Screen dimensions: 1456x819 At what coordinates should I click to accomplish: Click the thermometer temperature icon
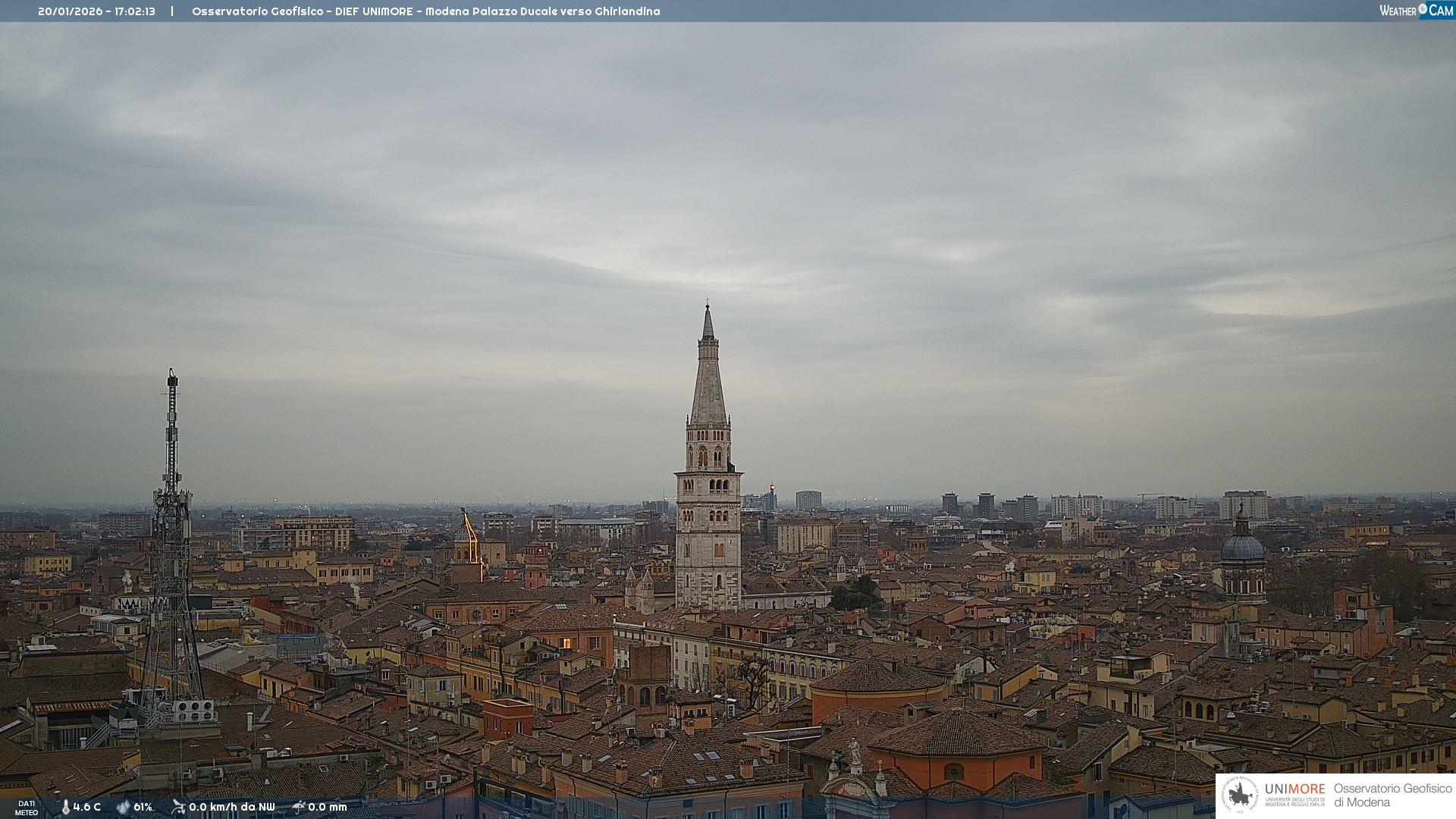65,808
